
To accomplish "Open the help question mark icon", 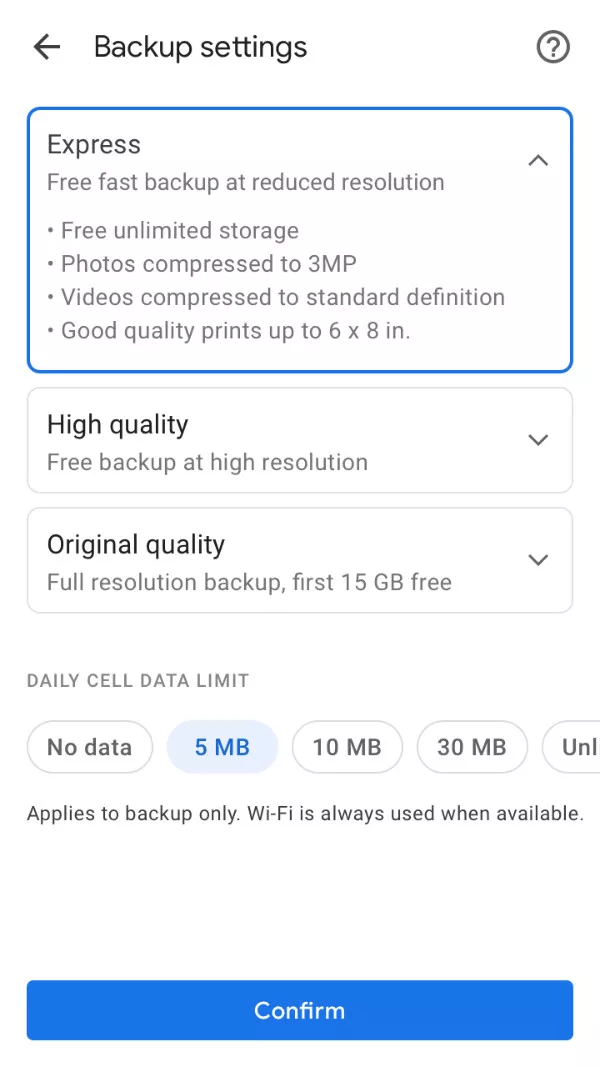I will tap(553, 47).
